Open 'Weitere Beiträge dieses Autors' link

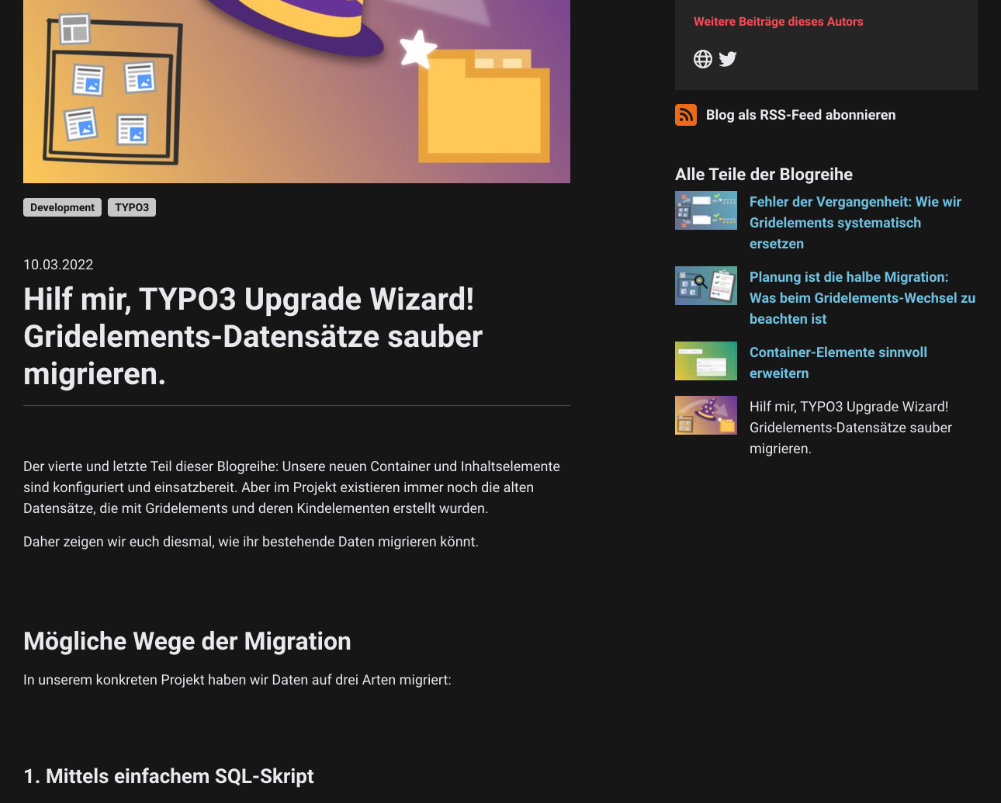(778, 22)
